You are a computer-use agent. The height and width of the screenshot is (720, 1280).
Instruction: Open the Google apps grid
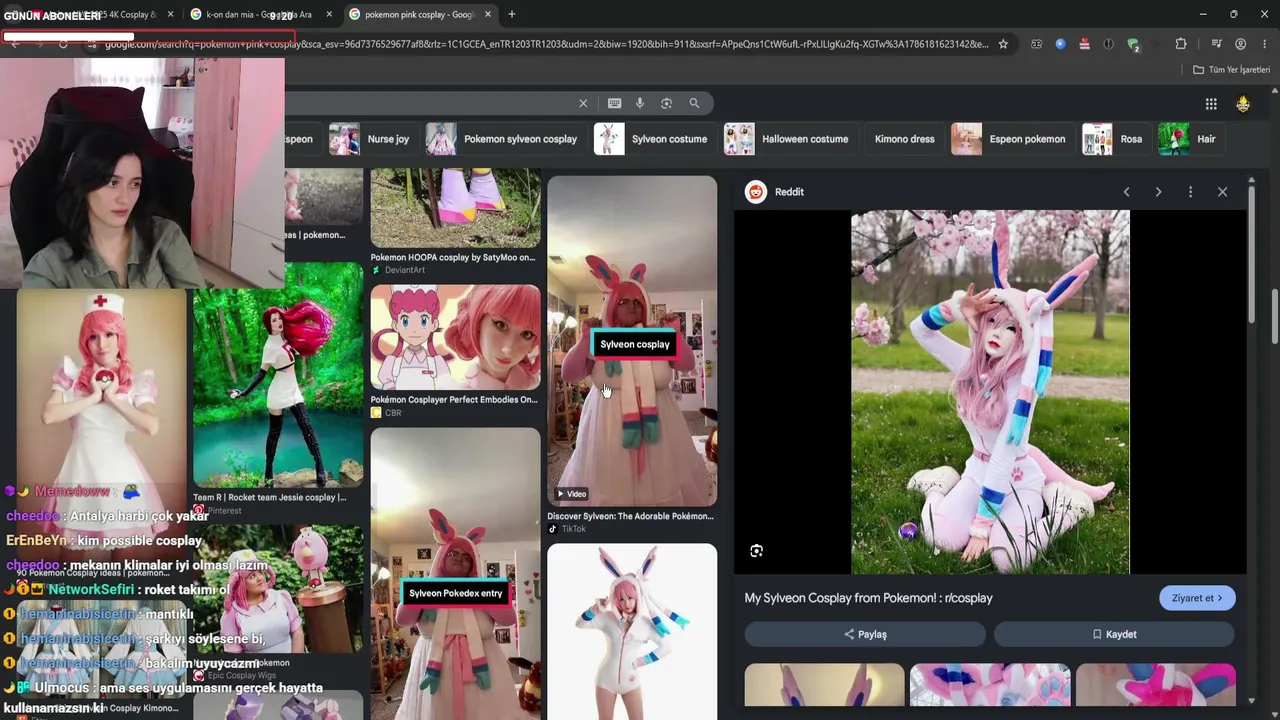(1211, 104)
